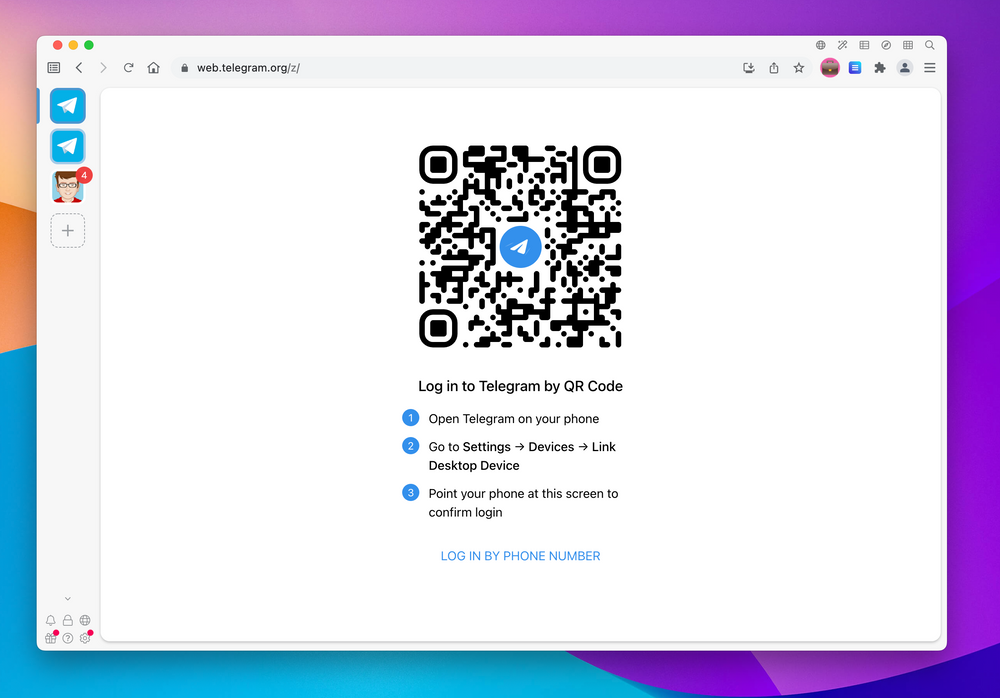Viewport: 1000px width, 698px height.
Task: Open the hamburger menu at top right
Action: click(929, 67)
